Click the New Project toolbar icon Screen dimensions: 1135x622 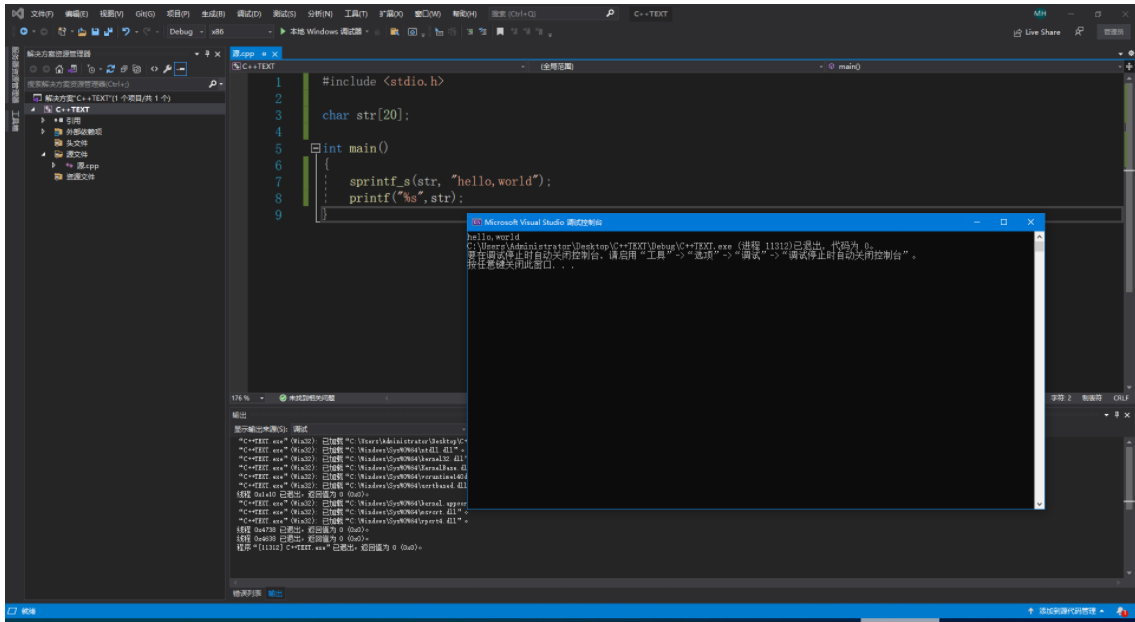(62, 32)
